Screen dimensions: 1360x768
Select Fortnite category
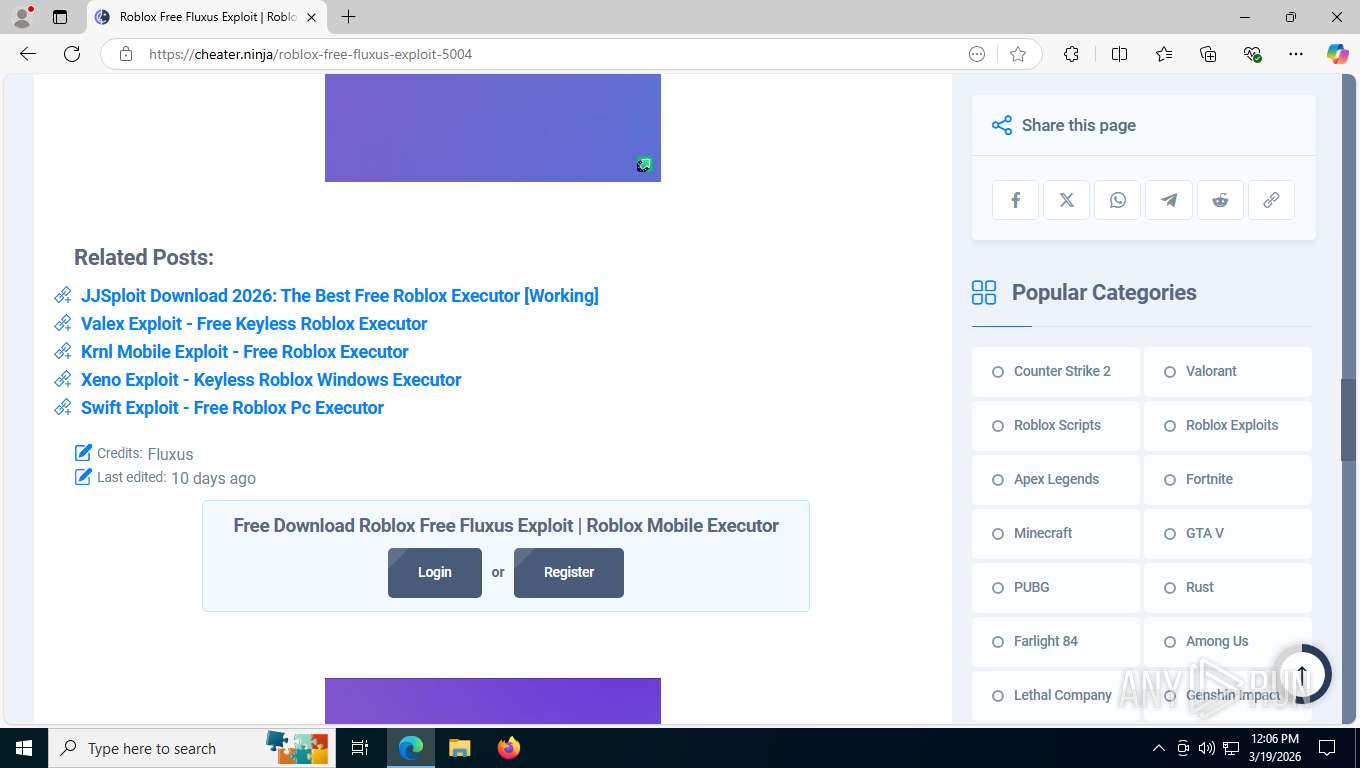click(x=1228, y=480)
